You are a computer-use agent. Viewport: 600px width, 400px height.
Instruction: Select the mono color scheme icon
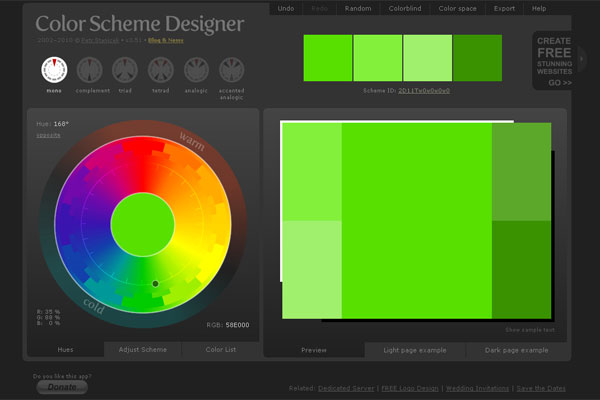pos(54,69)
